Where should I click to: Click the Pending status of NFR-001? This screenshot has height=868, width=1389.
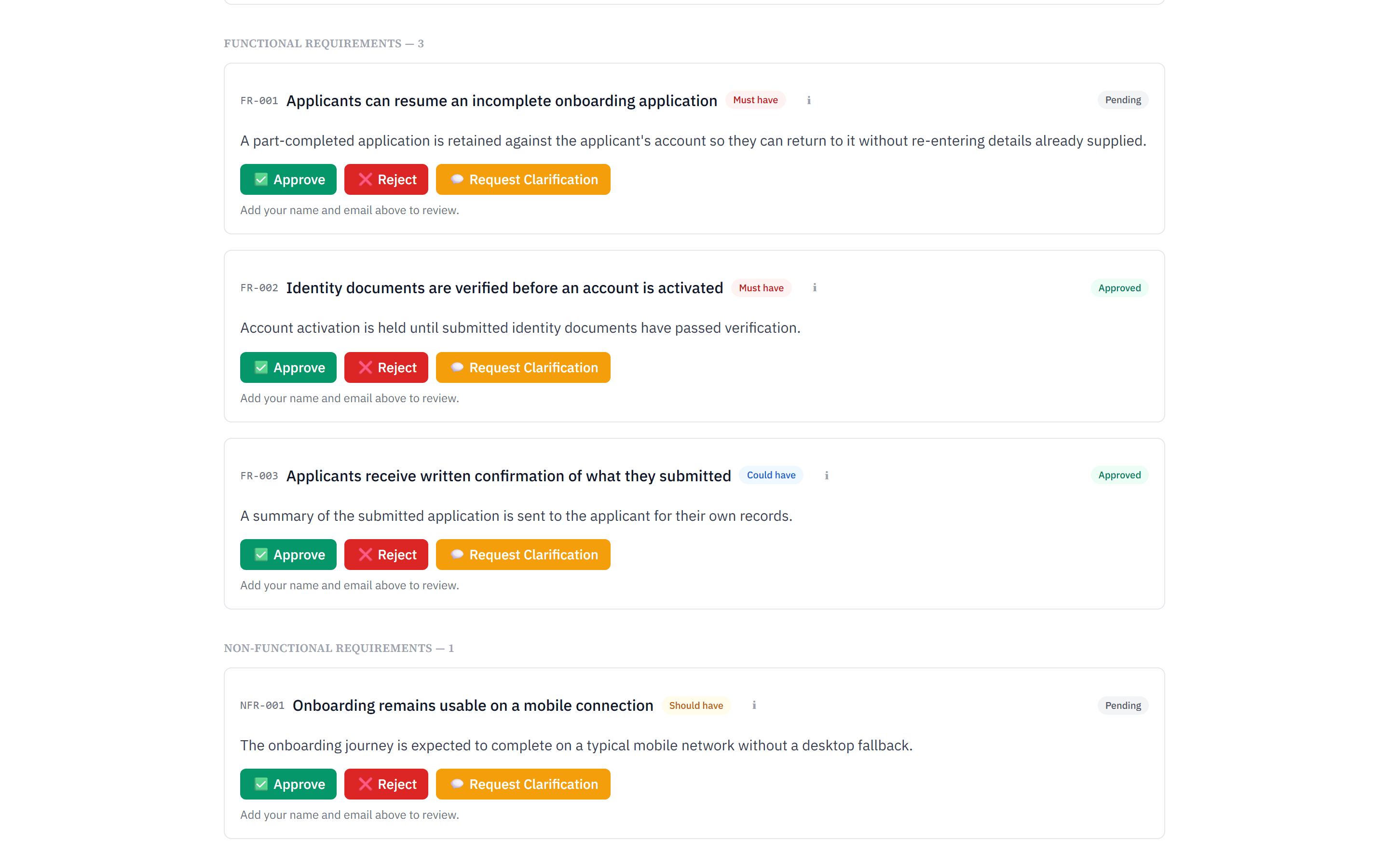click(x=1123, y=705)
